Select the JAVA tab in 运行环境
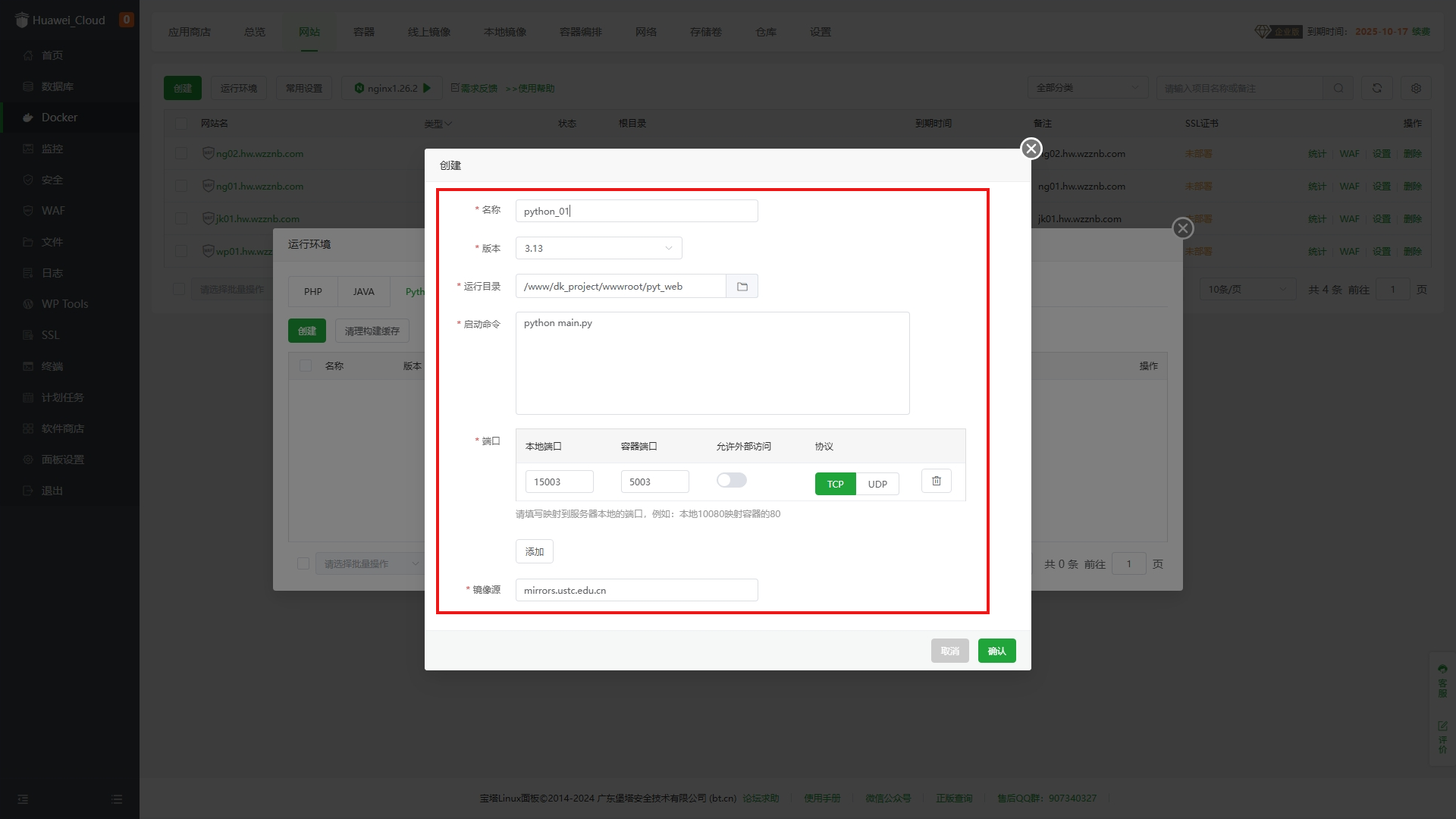1456x819 pixels. [x=363, y=291]
